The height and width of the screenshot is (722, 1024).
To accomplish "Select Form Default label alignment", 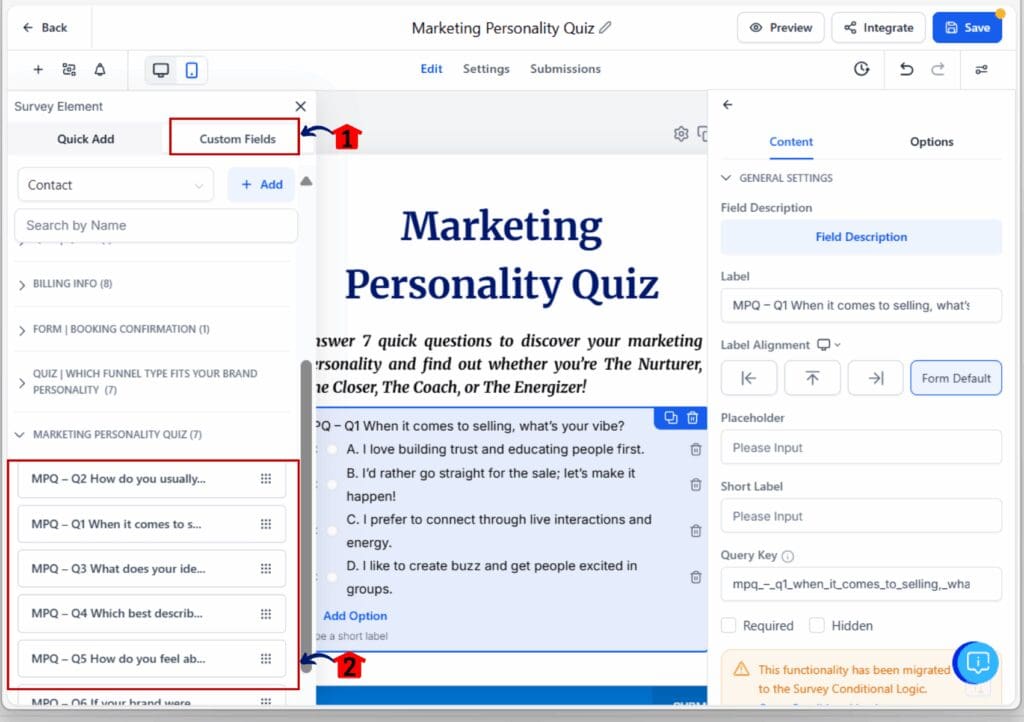I will 955,378.
